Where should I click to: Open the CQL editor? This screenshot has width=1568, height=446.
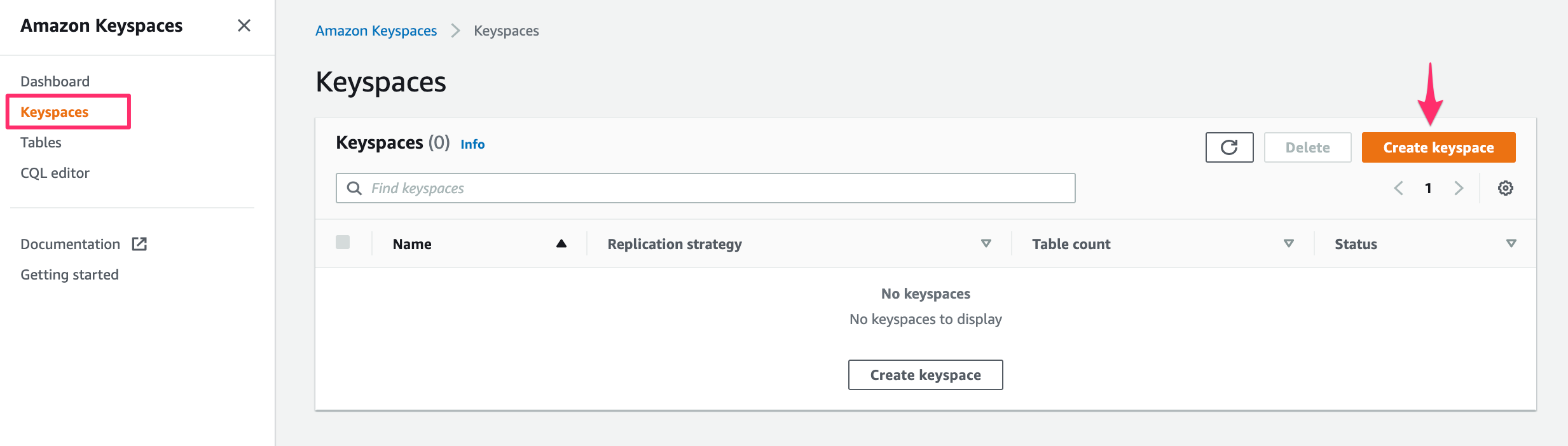click(55, 173)
